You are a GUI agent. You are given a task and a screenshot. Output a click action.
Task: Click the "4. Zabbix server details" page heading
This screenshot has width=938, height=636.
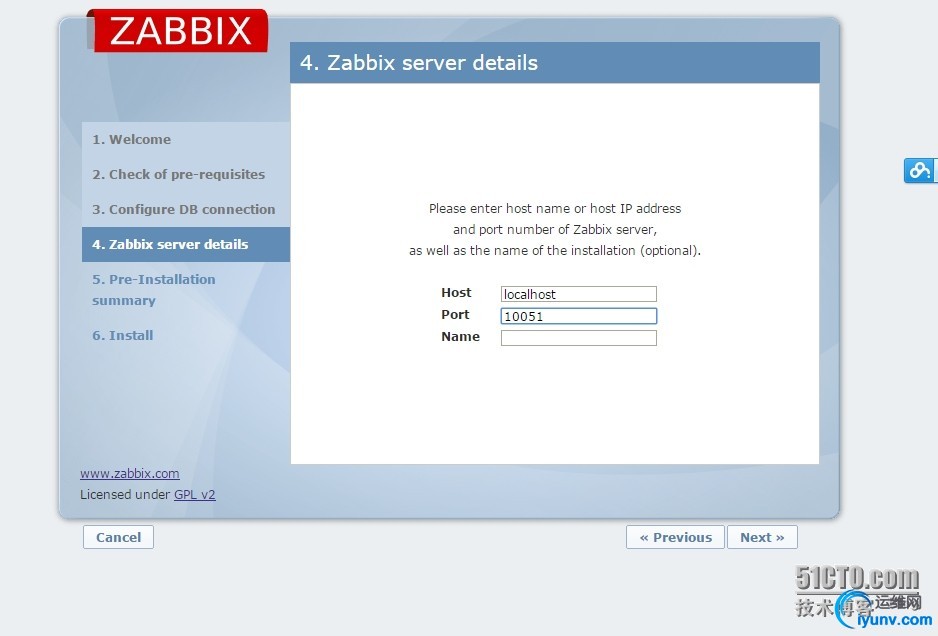pyautogui.click(x=419, y=63)
